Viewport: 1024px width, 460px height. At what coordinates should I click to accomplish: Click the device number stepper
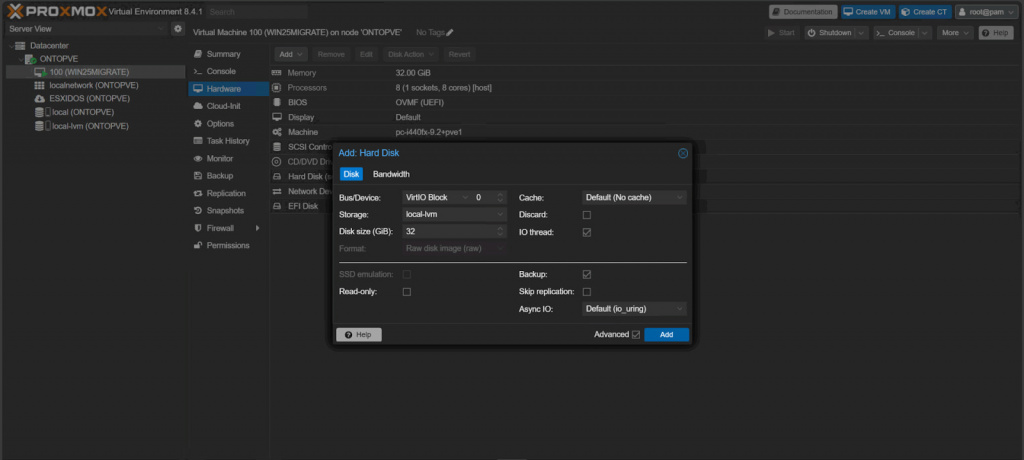tap(500, 197)
